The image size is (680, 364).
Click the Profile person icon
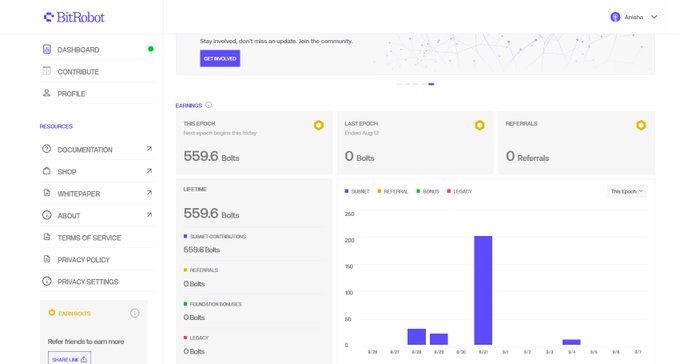(47, 93)
